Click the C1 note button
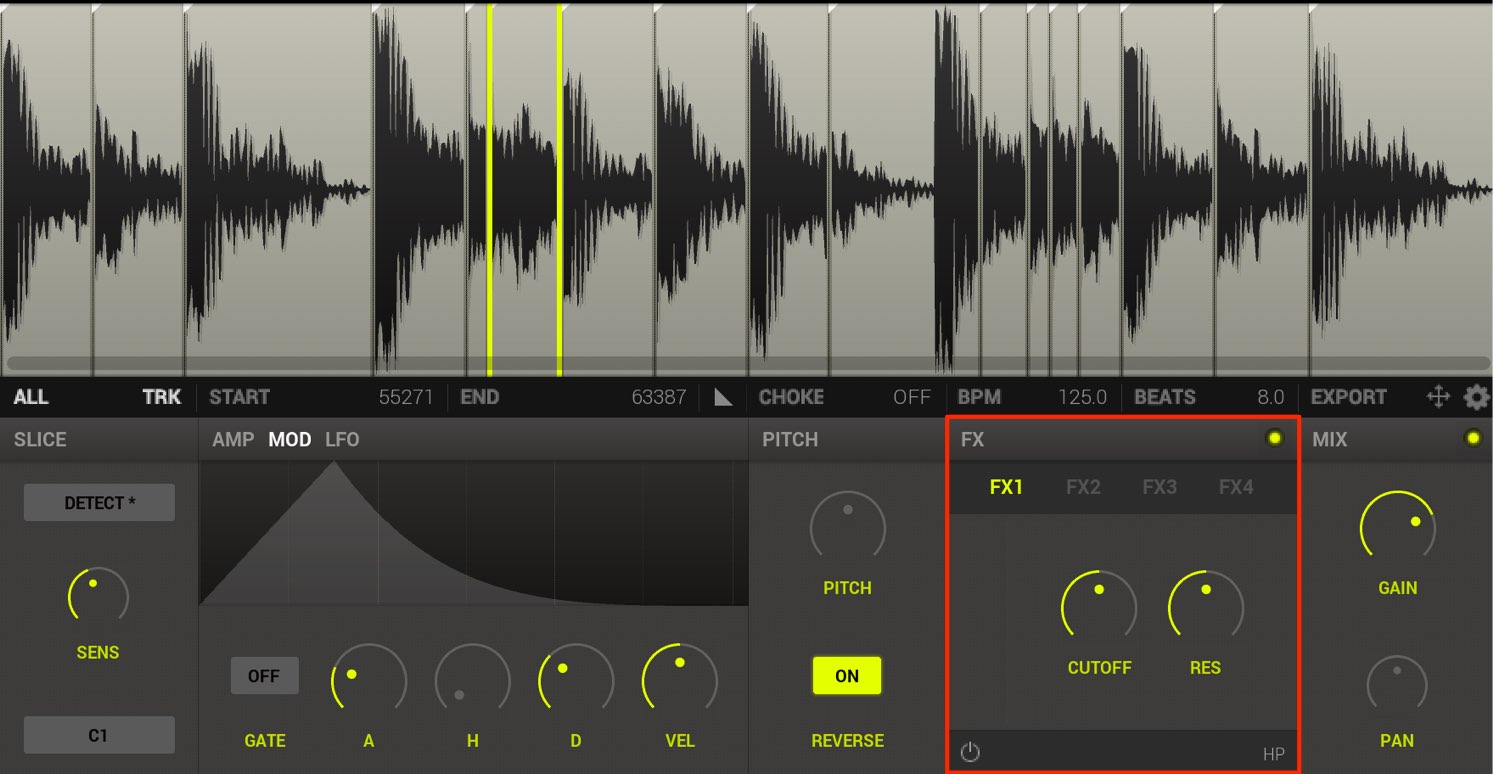The image size is (1494, 774). [99, 735]
